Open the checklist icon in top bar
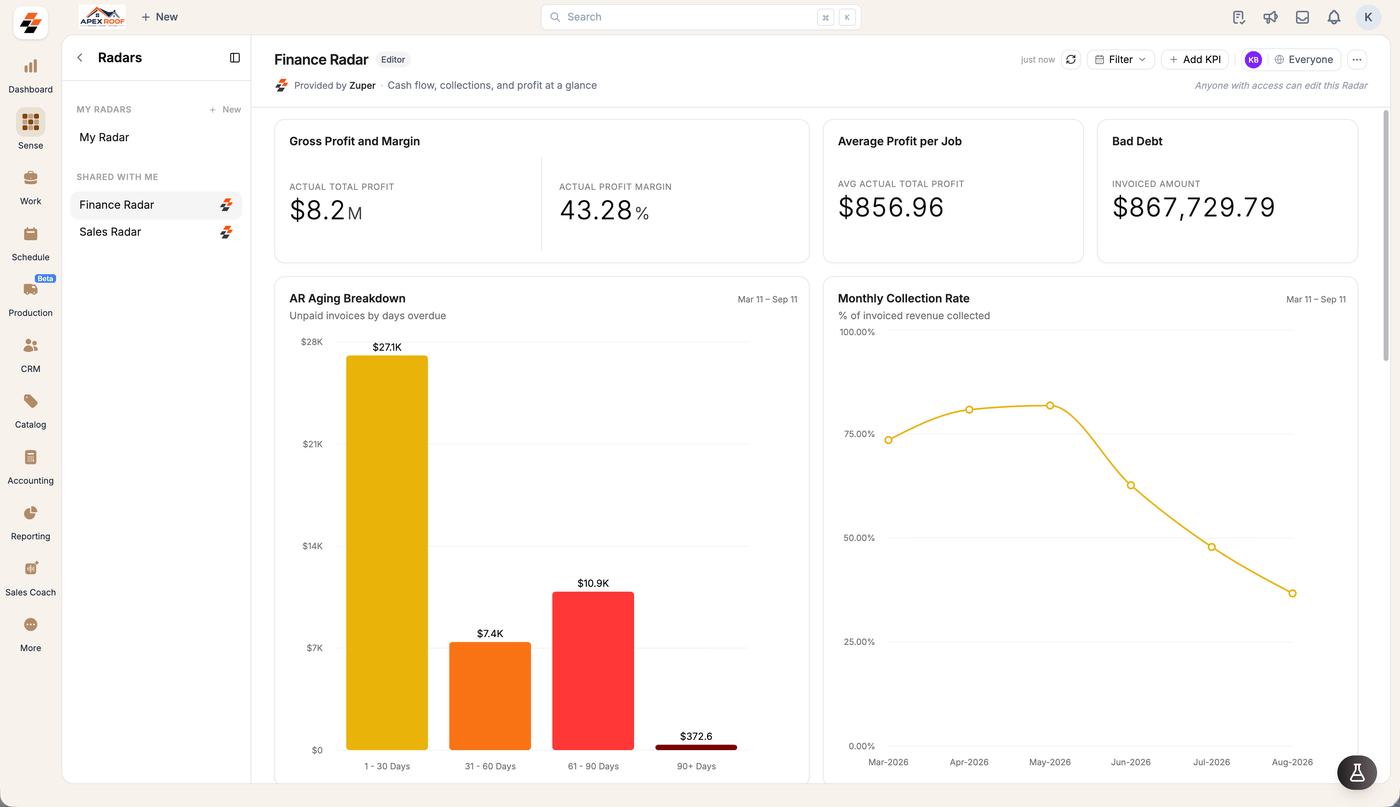 (1239, 17)
